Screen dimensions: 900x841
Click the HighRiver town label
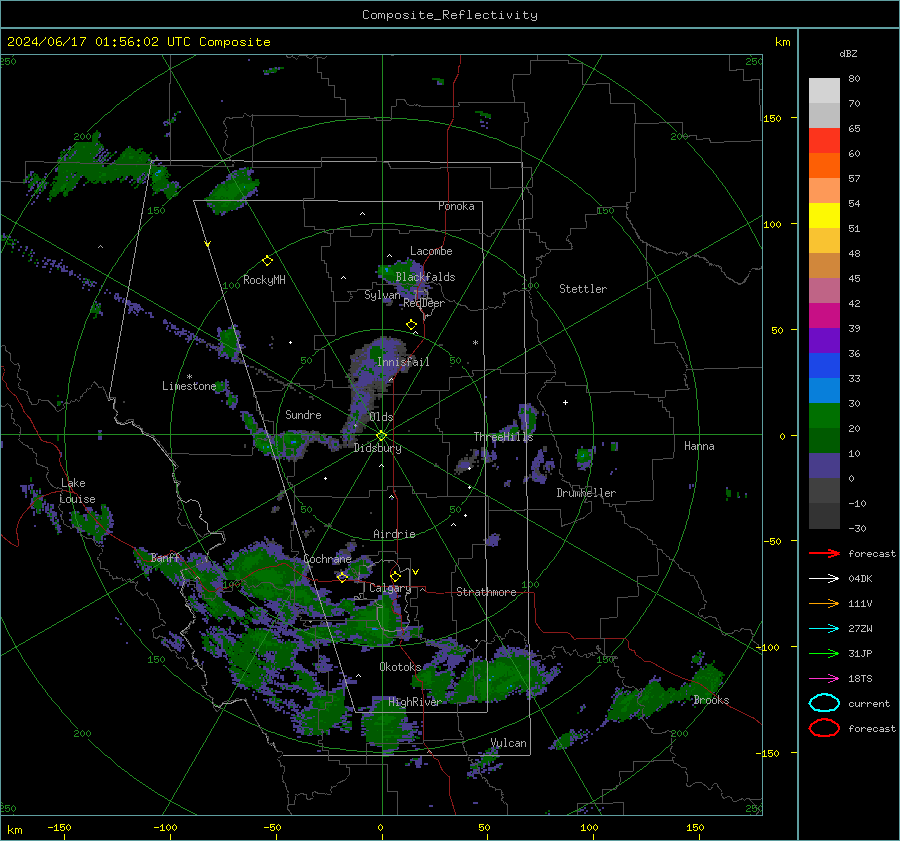click(x=414, y=702)
